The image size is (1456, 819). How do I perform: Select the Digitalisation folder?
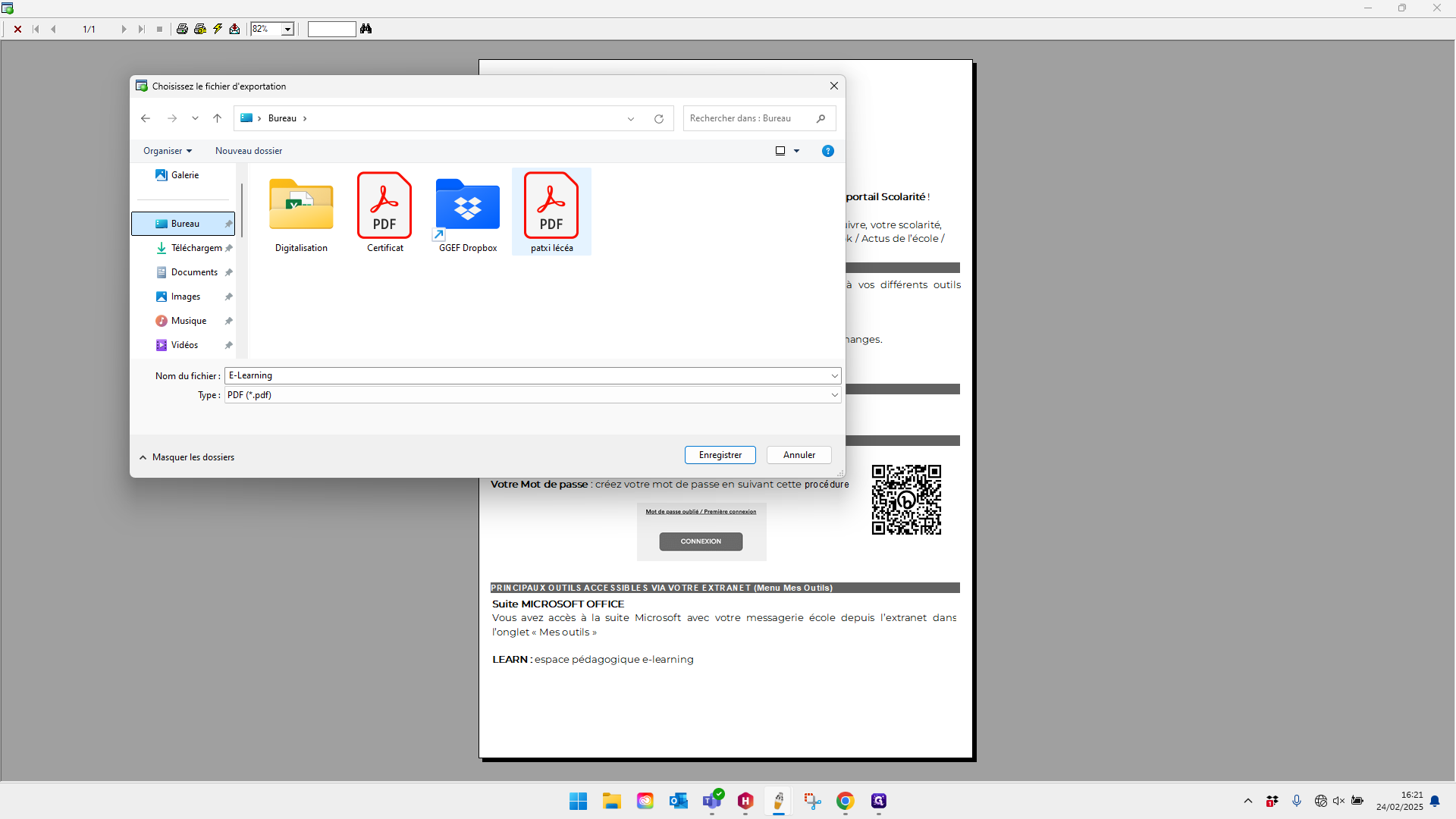[x=301, y=213]
